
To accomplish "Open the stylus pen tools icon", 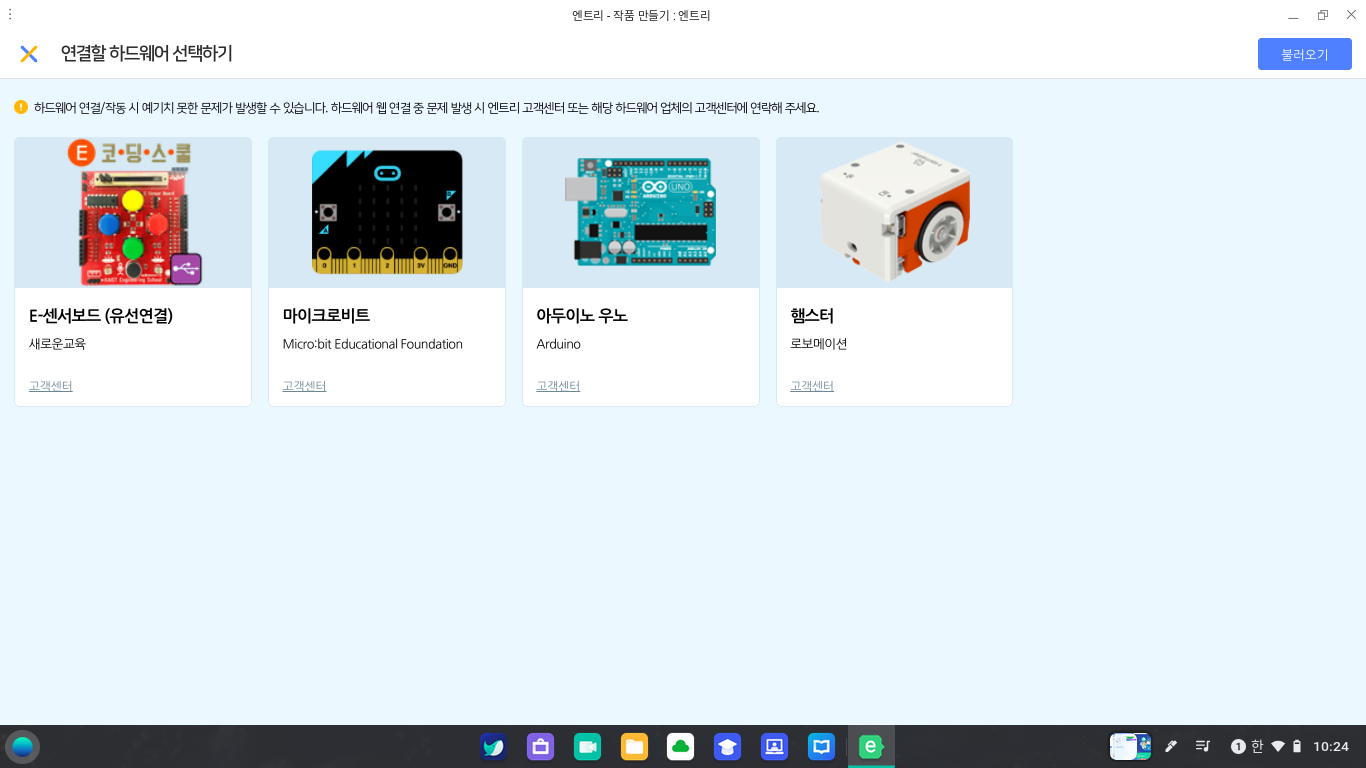I will pos(1171,747).
